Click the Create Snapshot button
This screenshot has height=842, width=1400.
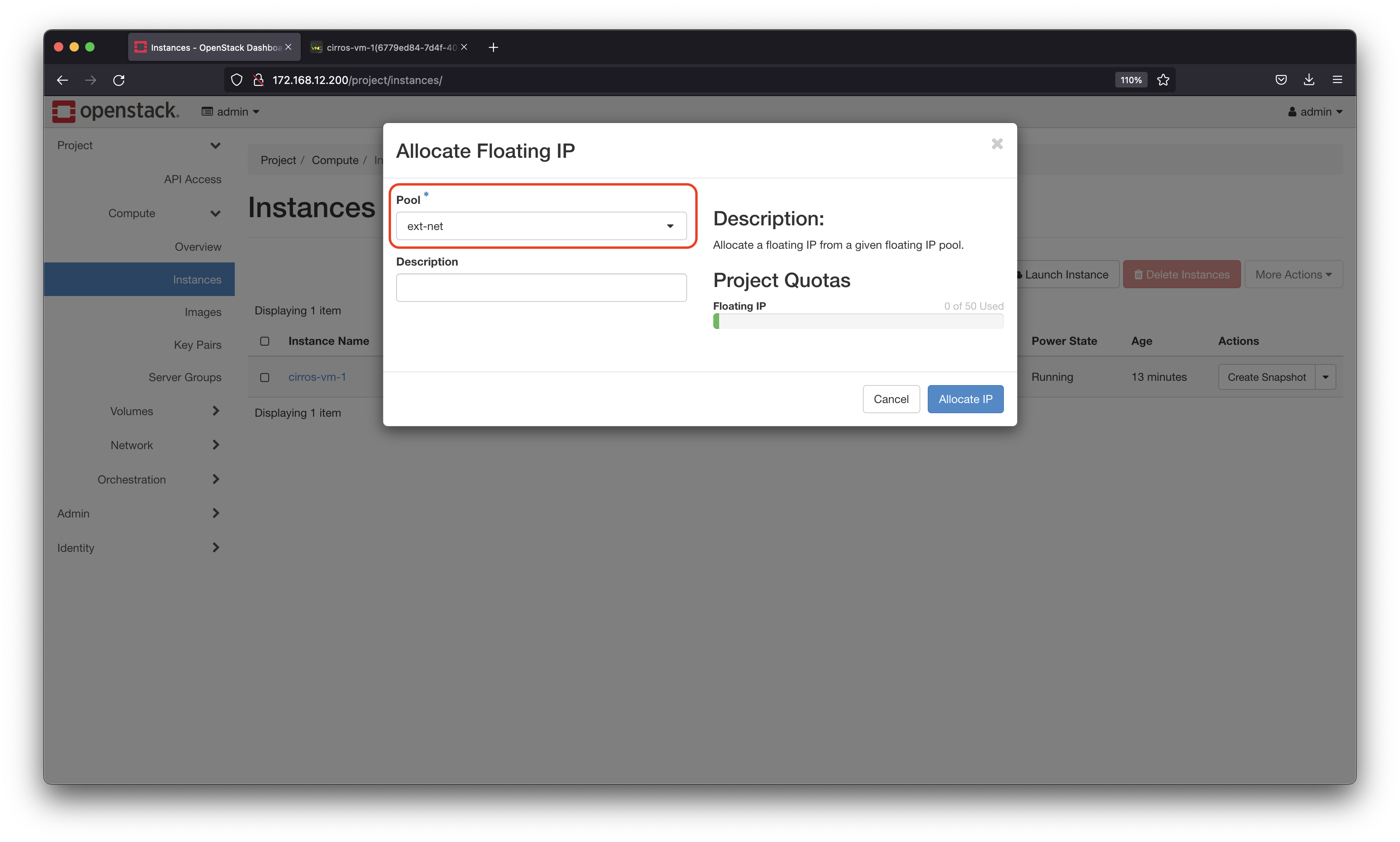pyautogui.click(x=1266, y=377)
